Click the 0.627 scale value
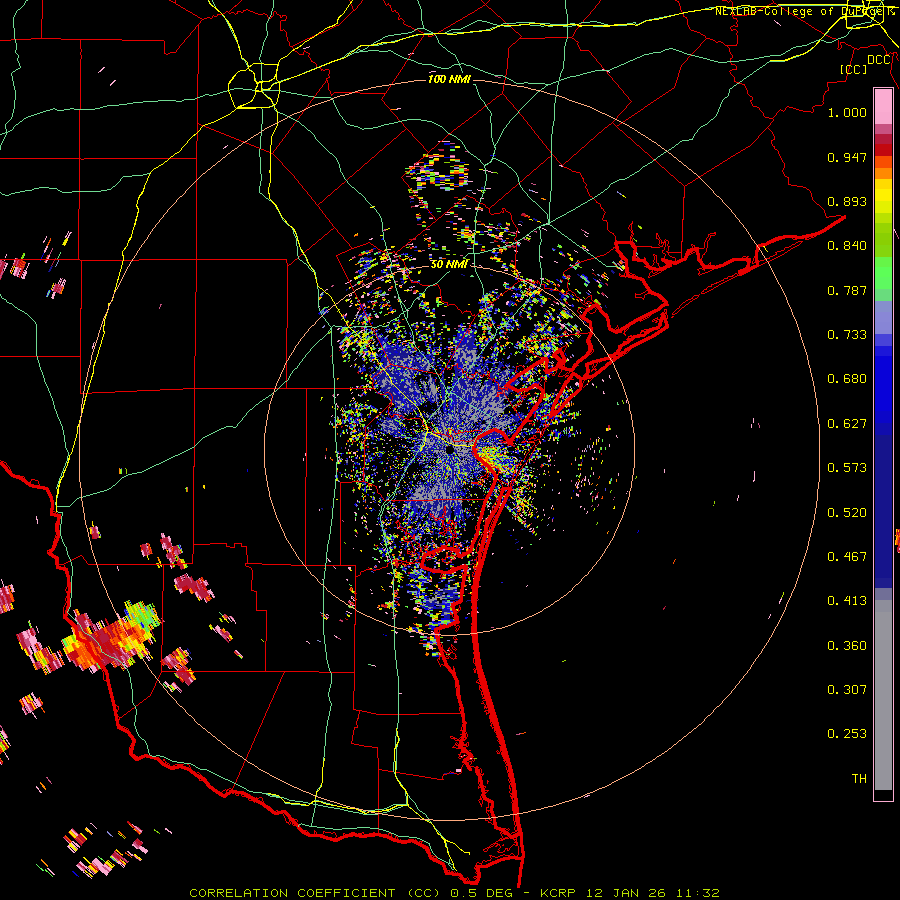Viewport: 900px width, 900px height. pyautogui.click(x=847, y=424)
